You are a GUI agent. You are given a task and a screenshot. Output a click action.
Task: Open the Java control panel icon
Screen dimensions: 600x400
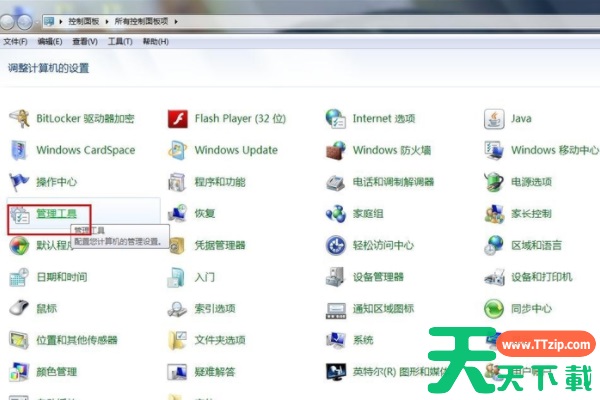[x=494, y=119]
